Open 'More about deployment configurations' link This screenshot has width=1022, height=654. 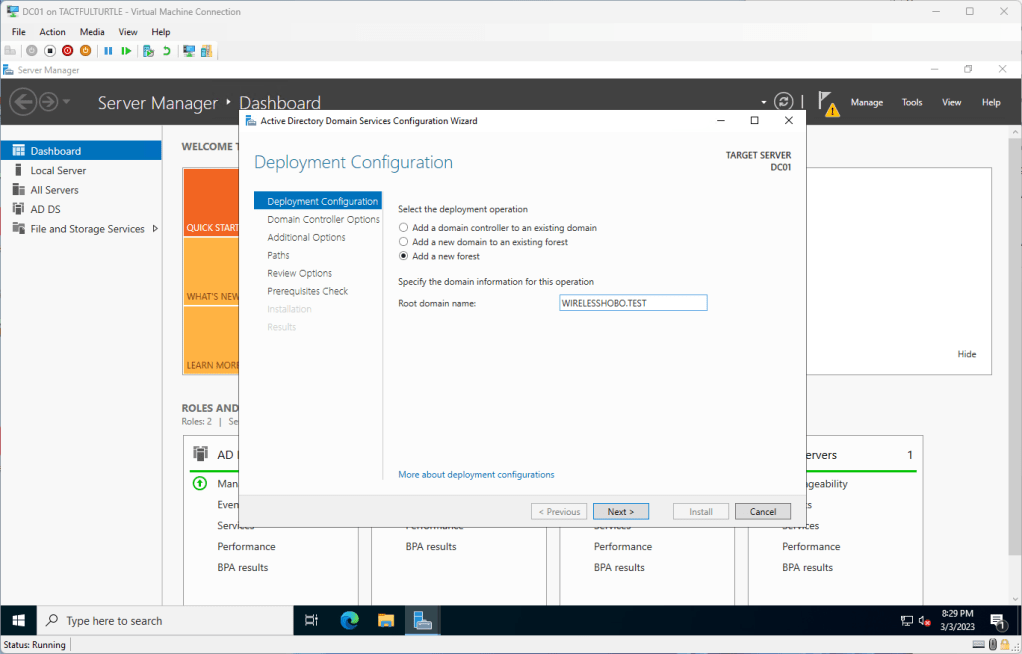click(x=476, y=475)
